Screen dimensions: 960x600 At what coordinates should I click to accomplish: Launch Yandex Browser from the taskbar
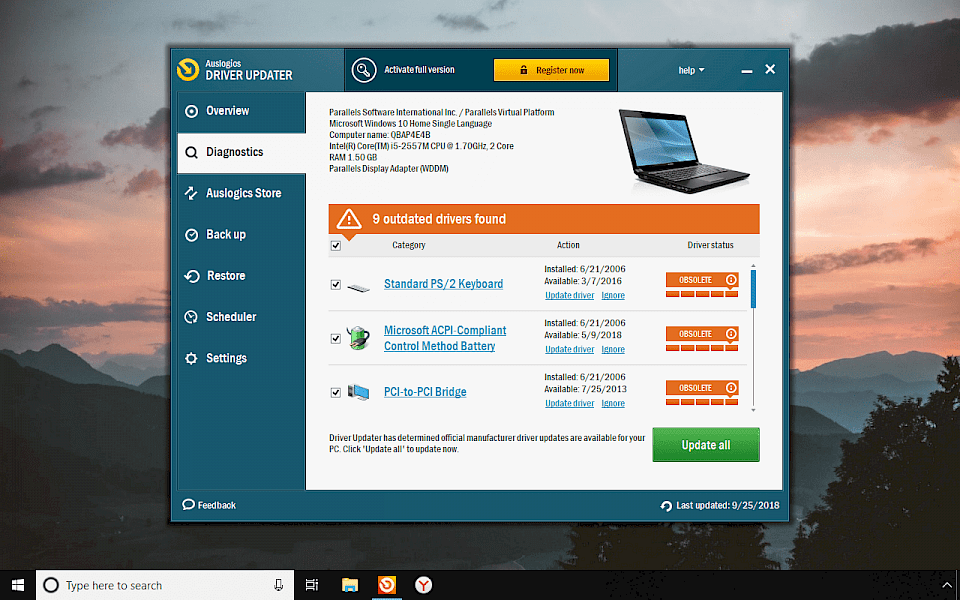point(423,585)
